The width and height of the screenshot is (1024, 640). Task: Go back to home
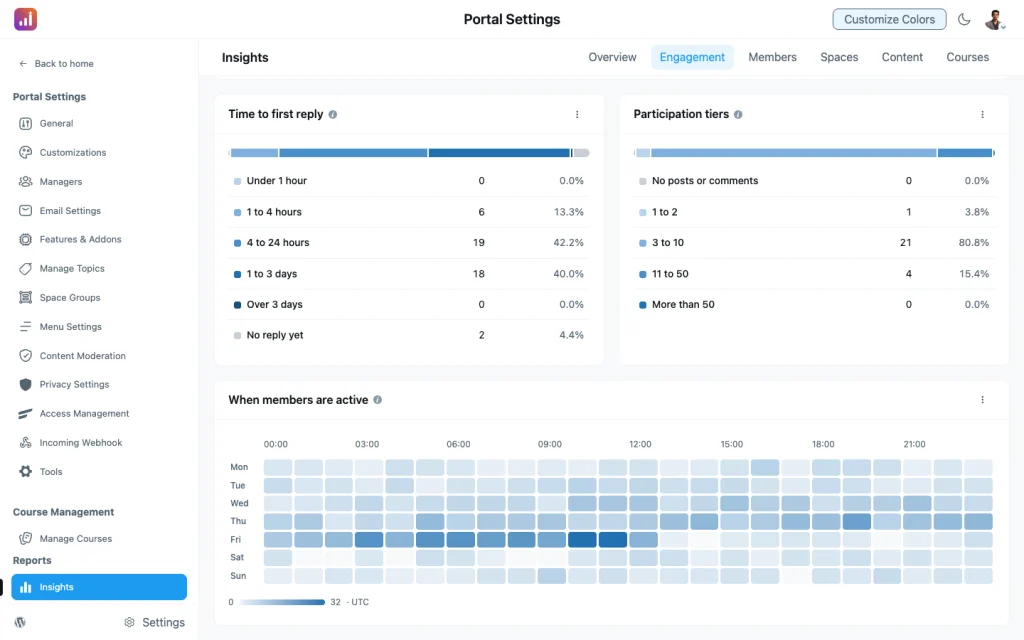tap(56, 63)
